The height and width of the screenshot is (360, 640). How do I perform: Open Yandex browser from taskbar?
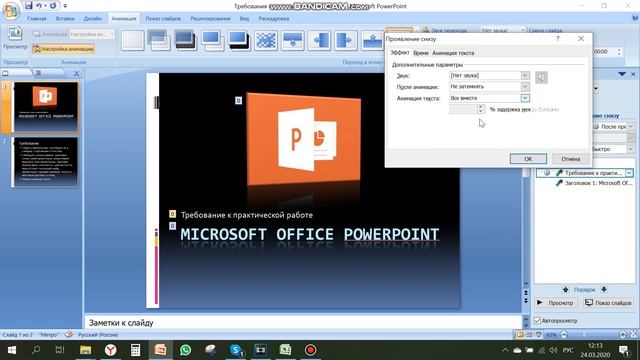pyautogui.click(x=111, y=350)
